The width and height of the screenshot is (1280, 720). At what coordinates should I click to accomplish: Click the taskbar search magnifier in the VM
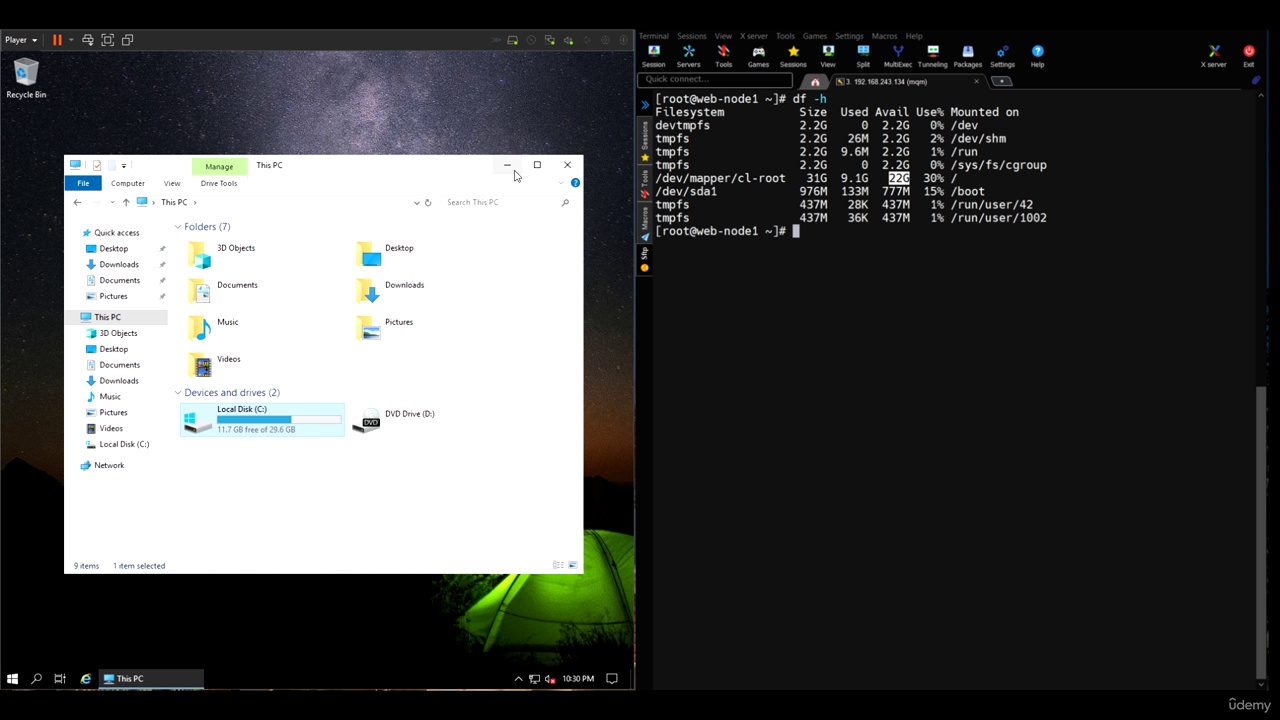point(36,679)
